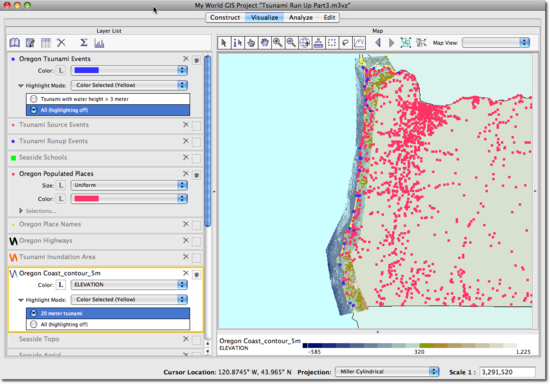The image size is (550, 384).
Task: Select the rectangle selection tool
Action: pyautogui.click(x=331, y=43)
